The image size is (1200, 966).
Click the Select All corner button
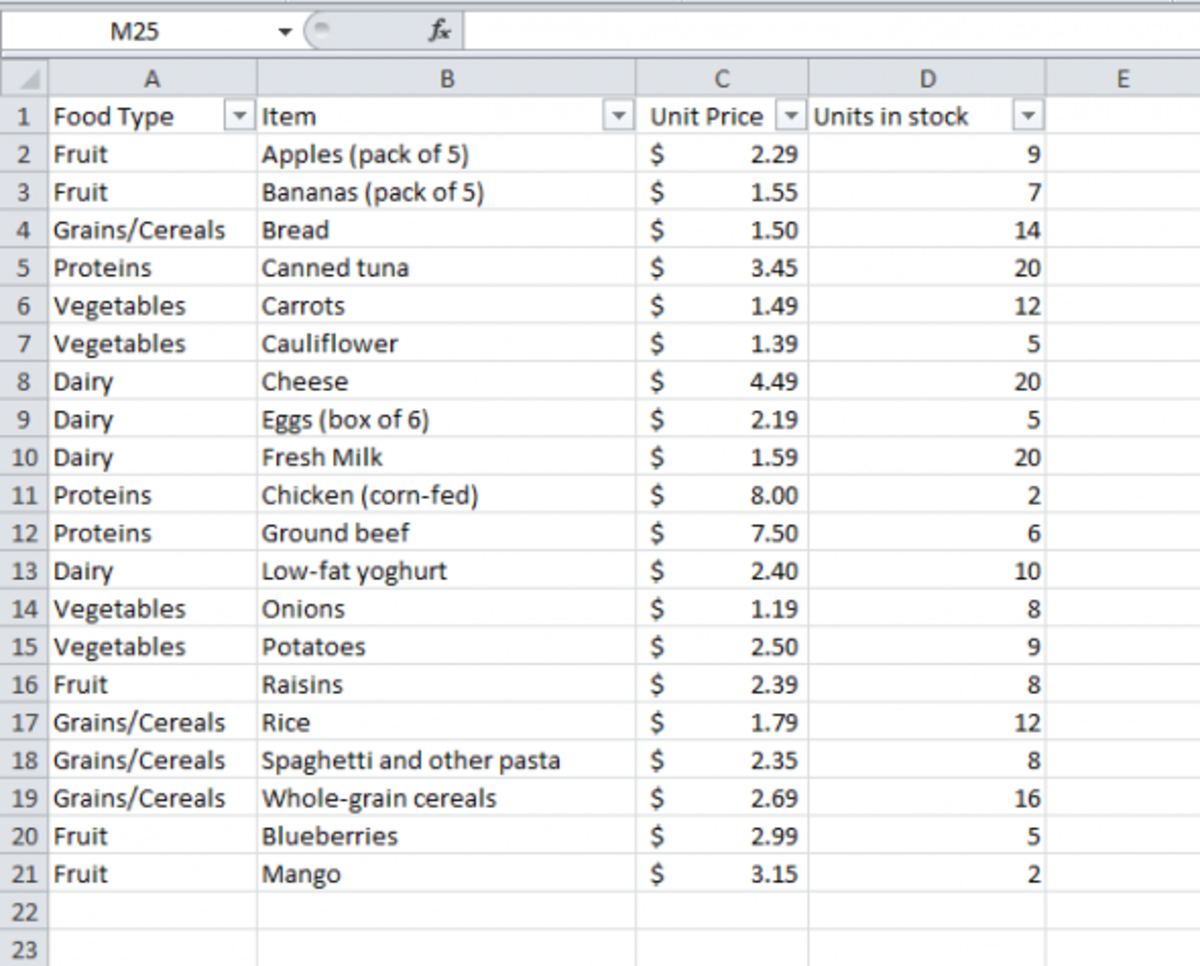(x=26, y=78)
